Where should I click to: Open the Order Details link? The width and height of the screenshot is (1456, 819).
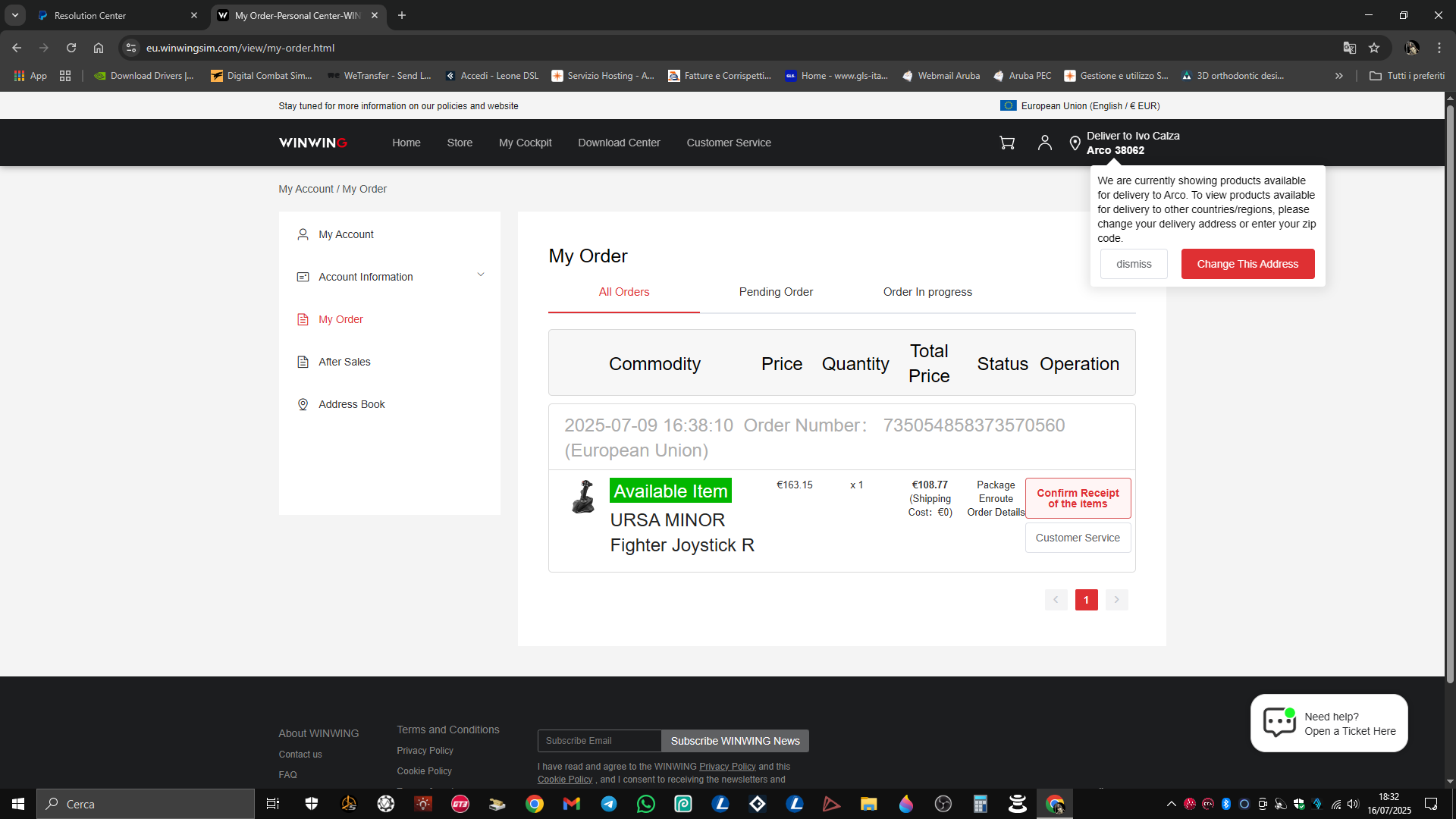point(996,513)
